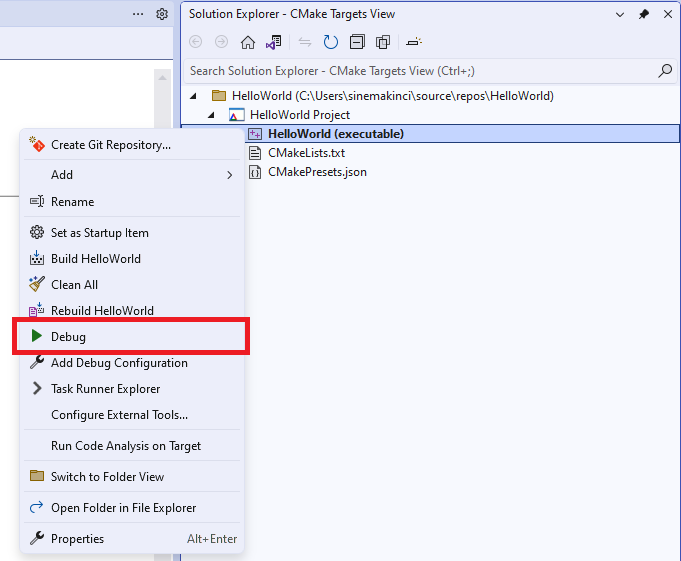The width and height of the screenshot is (681, 561).
Task: Select the HelloWorld root folder
Action: [393, 96]
